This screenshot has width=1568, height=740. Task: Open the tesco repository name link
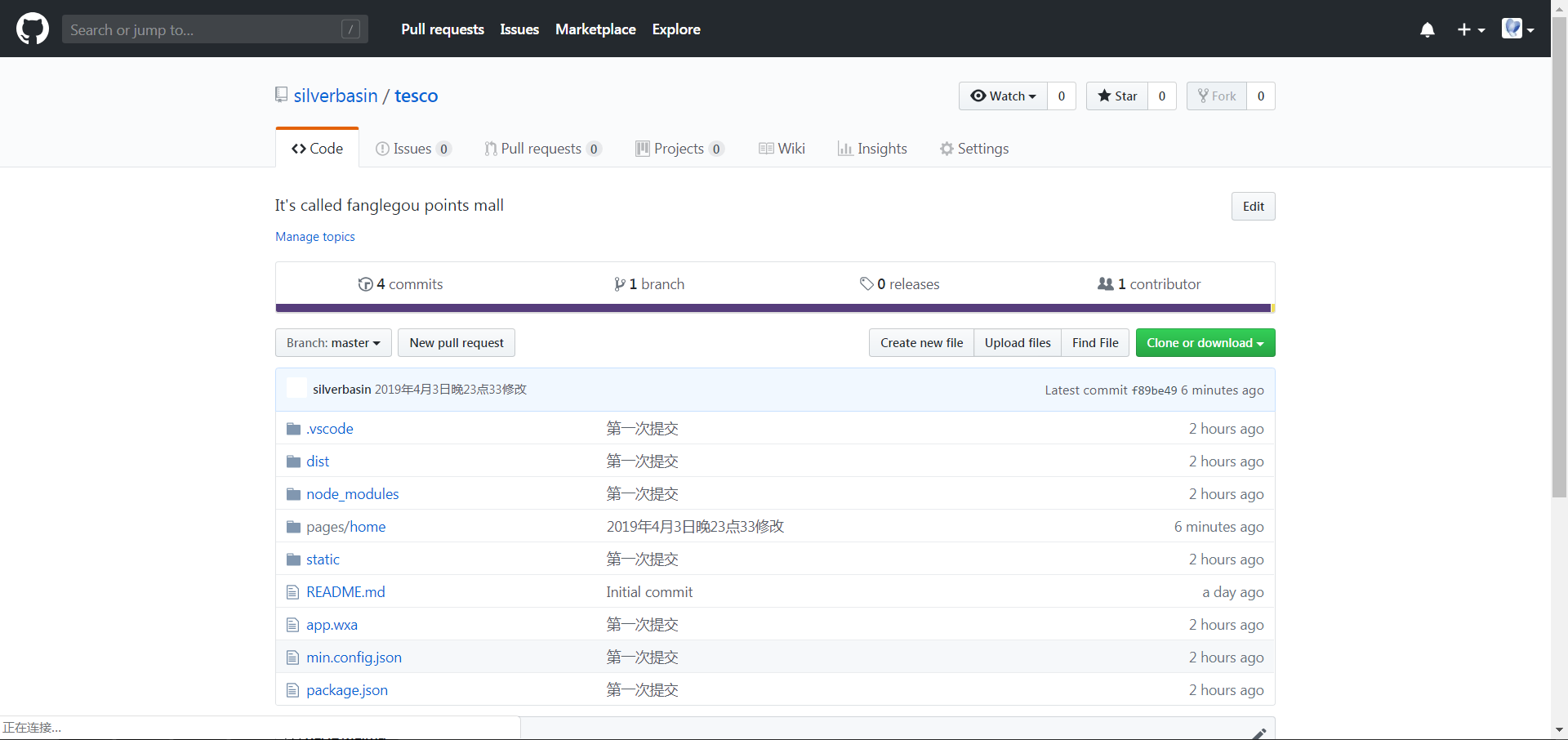click(416, 96)
